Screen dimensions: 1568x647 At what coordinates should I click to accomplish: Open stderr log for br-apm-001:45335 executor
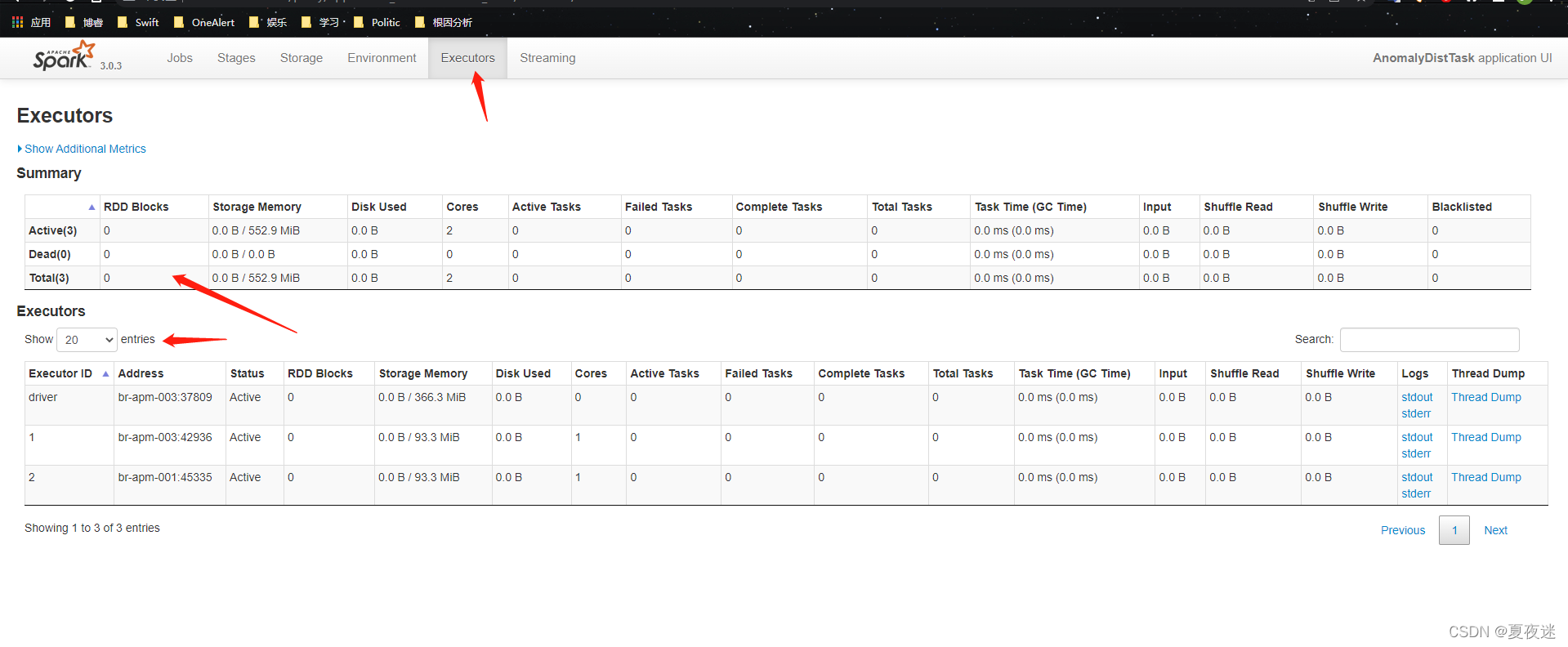pyautogui.click(x=1416, y=493)
